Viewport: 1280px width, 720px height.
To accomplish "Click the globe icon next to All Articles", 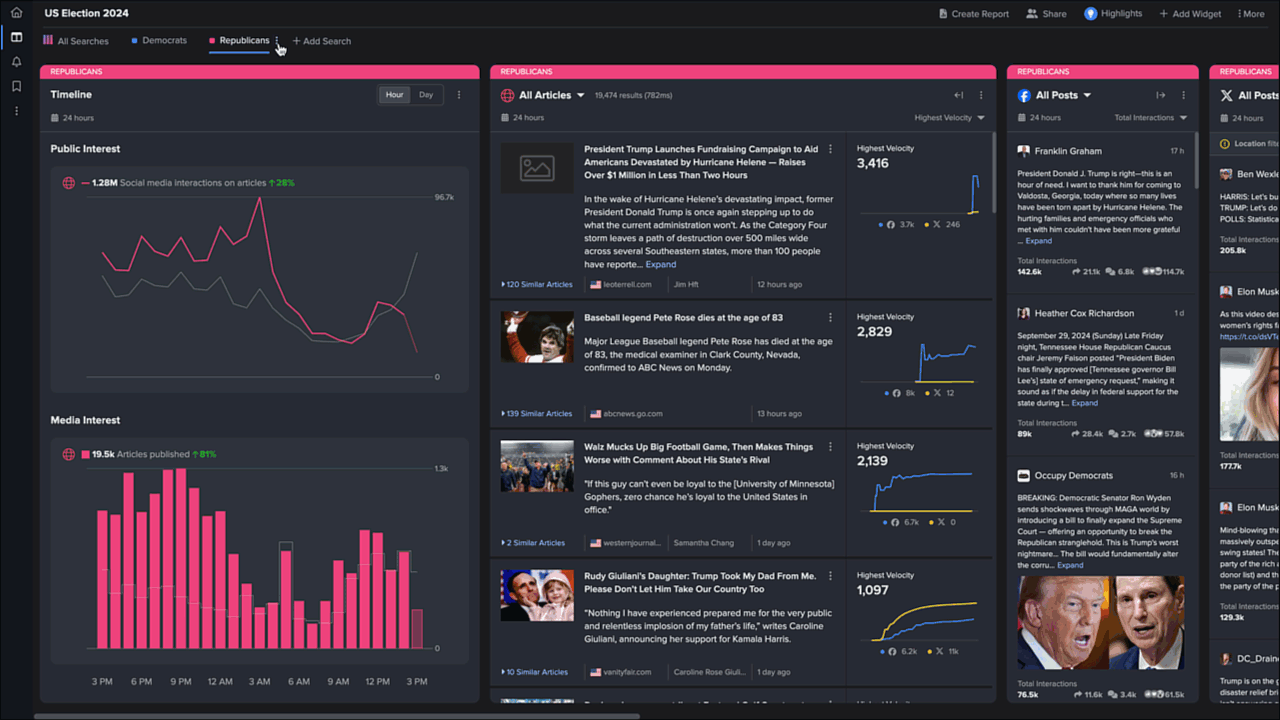I will [506, 95].
